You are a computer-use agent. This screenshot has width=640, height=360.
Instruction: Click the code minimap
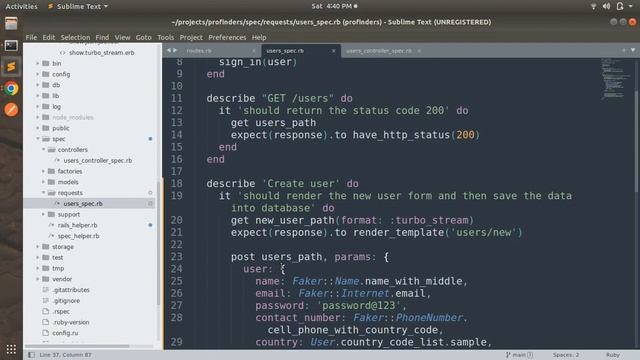coord(615,79)
